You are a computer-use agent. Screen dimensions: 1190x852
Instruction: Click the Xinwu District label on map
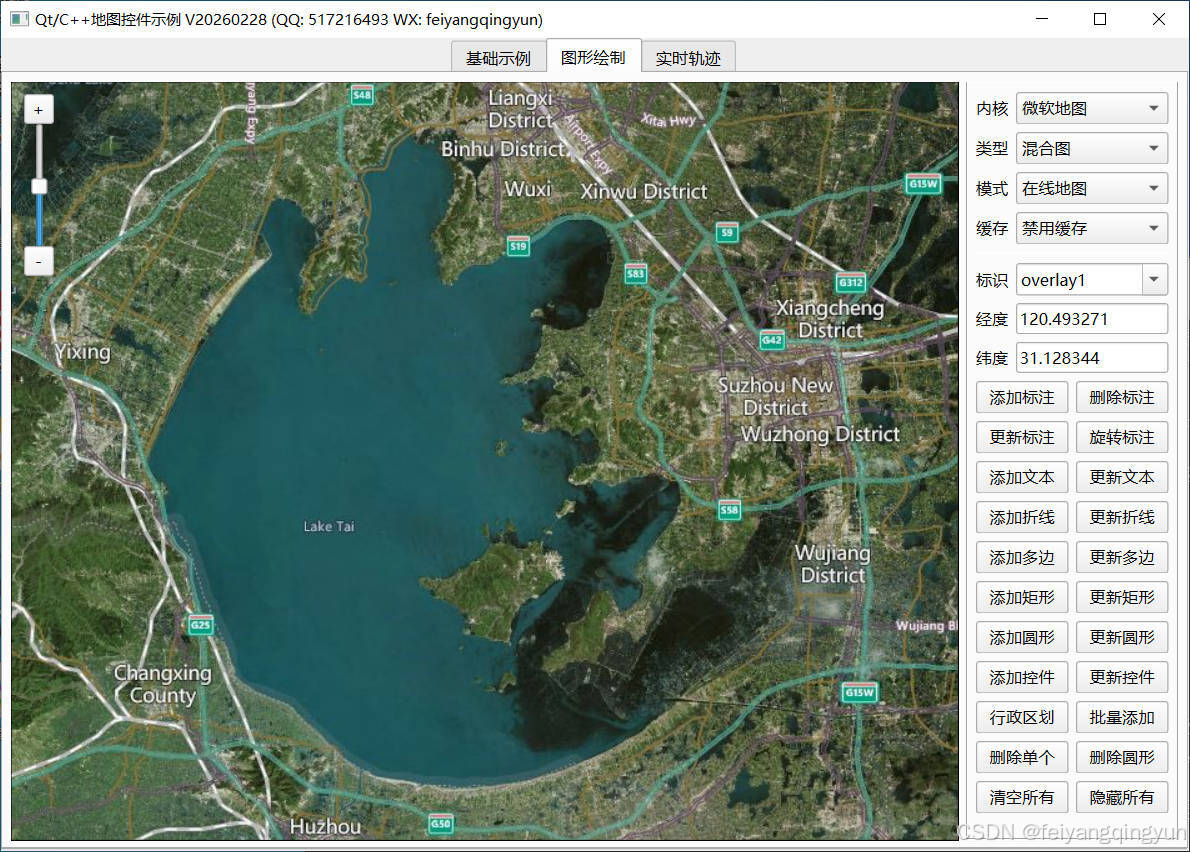pos(644,191)
